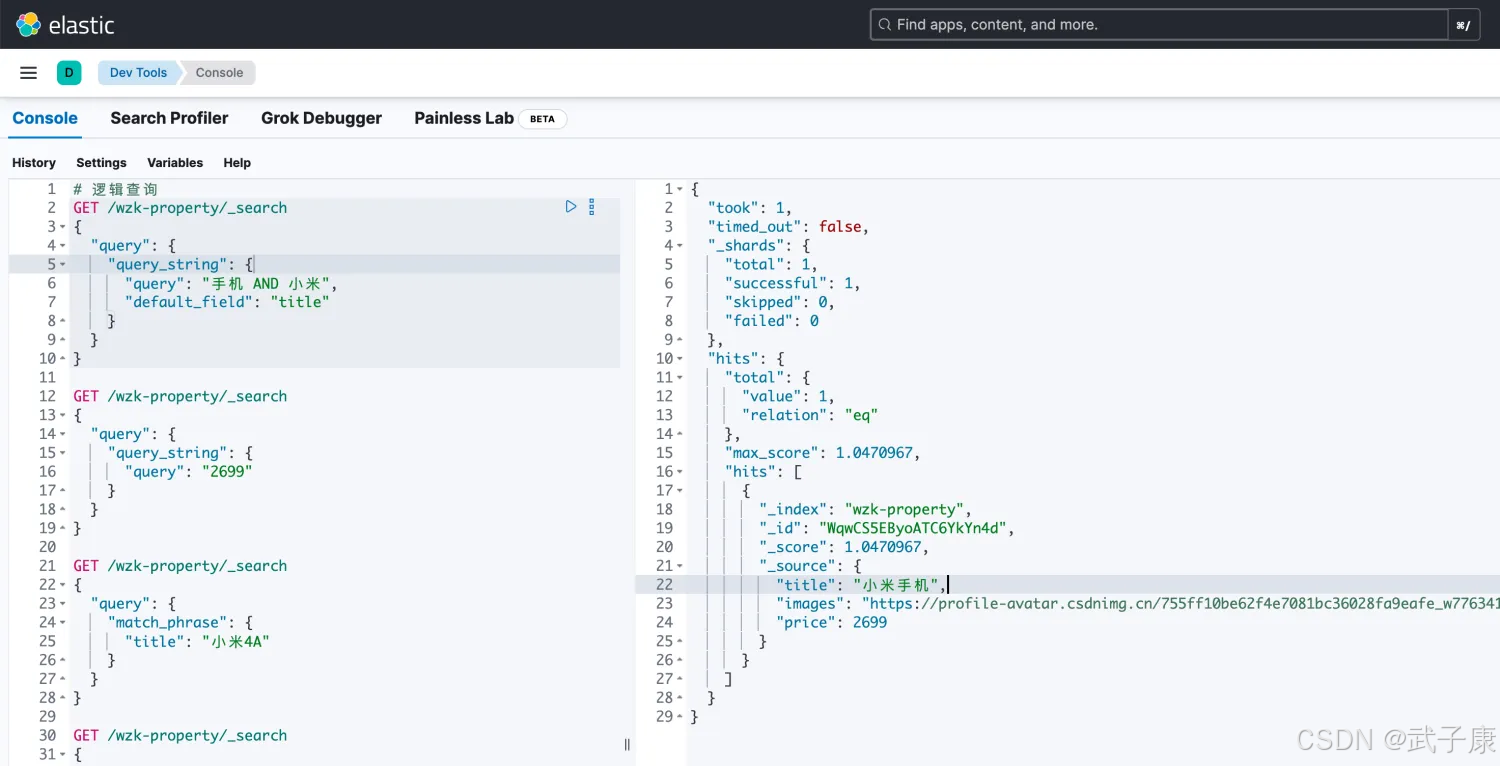Open the request options three-dot menu
Viewport: 1500px width, 766px height.
(x=591, y=207)
